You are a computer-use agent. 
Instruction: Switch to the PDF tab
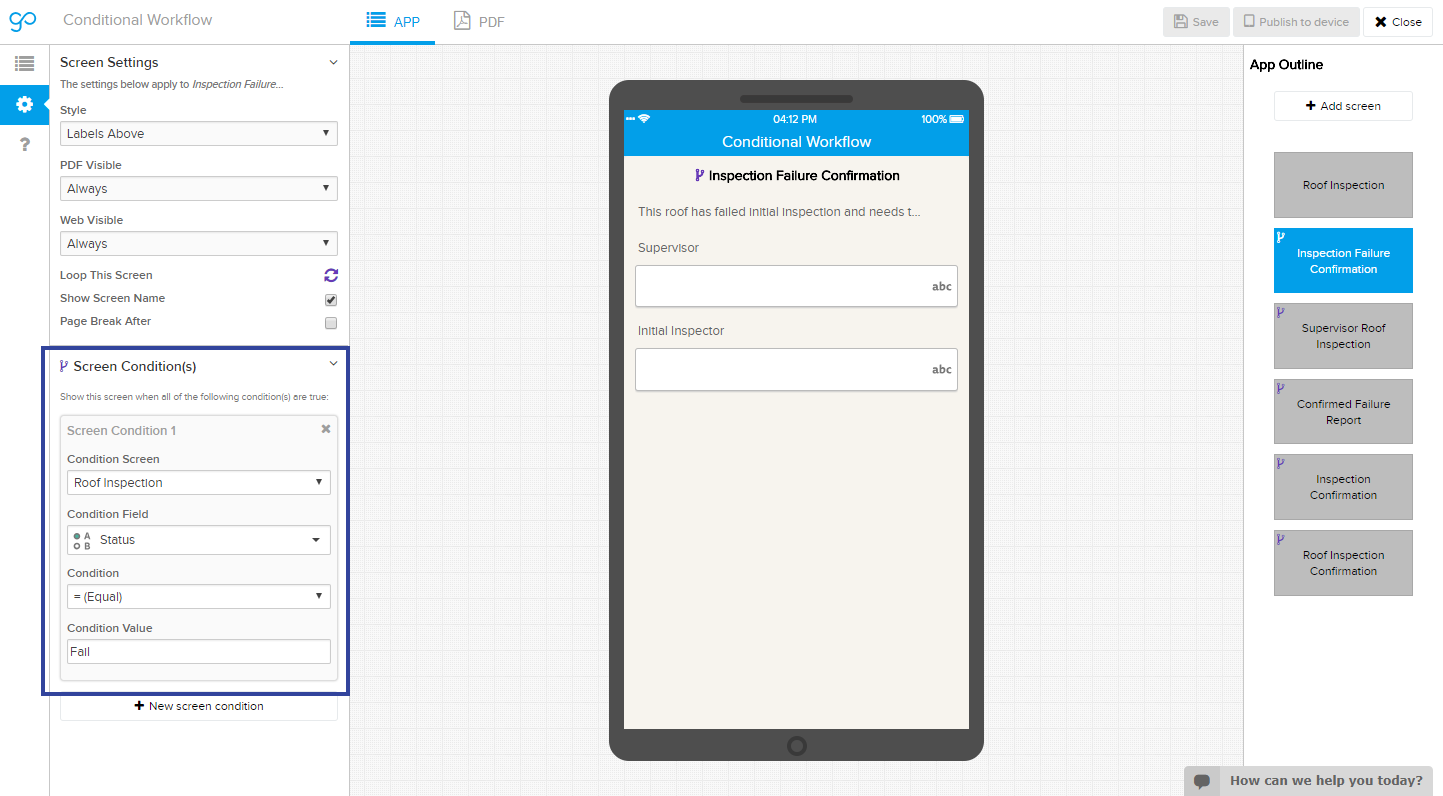point(479,21)
